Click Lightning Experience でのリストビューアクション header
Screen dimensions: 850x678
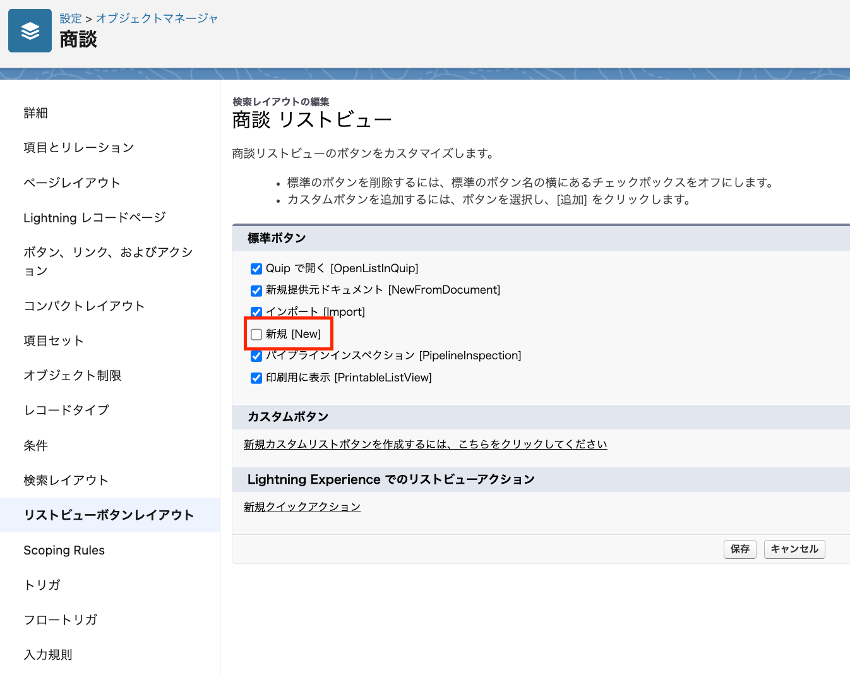click(391, 480)
